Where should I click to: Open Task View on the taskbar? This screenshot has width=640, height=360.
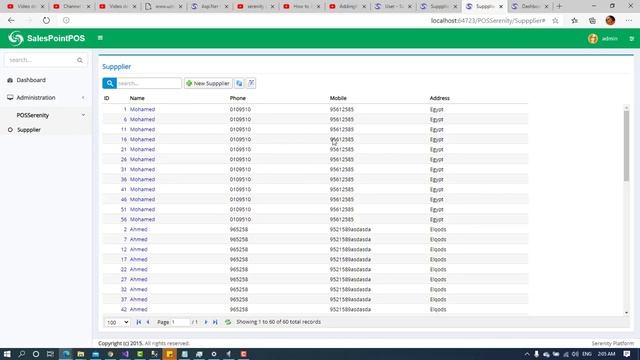50,354
